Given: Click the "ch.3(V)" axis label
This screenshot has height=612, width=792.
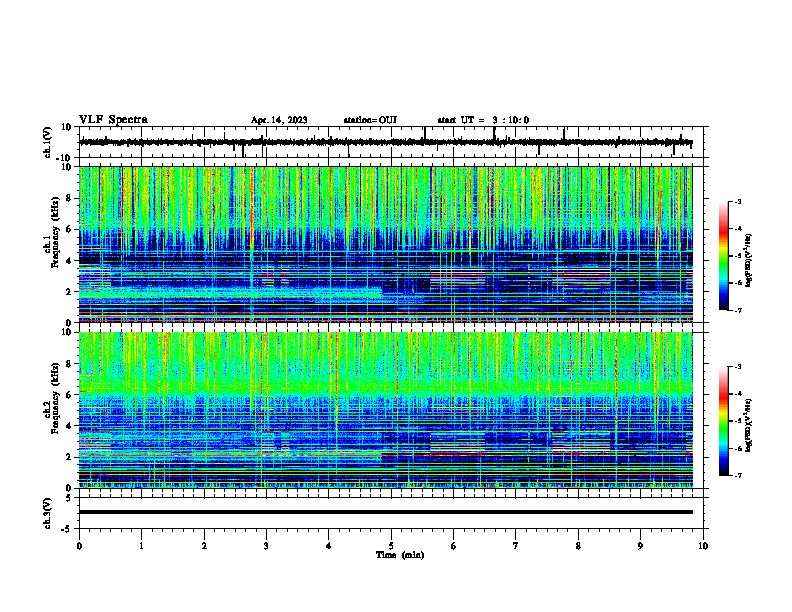Looking at the screenshot, I should click(x=48, y=514).
